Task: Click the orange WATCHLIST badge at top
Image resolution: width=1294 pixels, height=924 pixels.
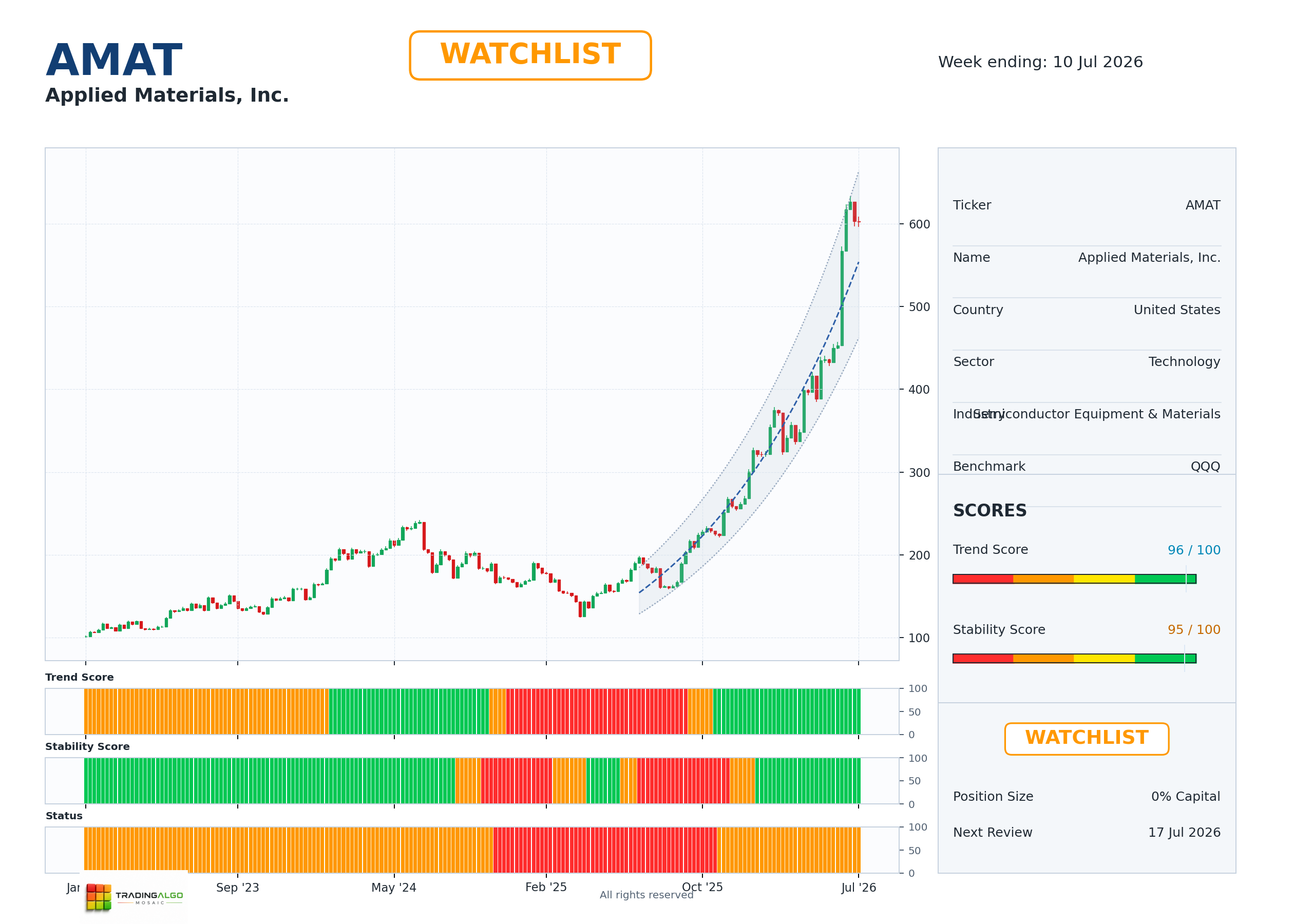Action: click(x=530, y=55)
